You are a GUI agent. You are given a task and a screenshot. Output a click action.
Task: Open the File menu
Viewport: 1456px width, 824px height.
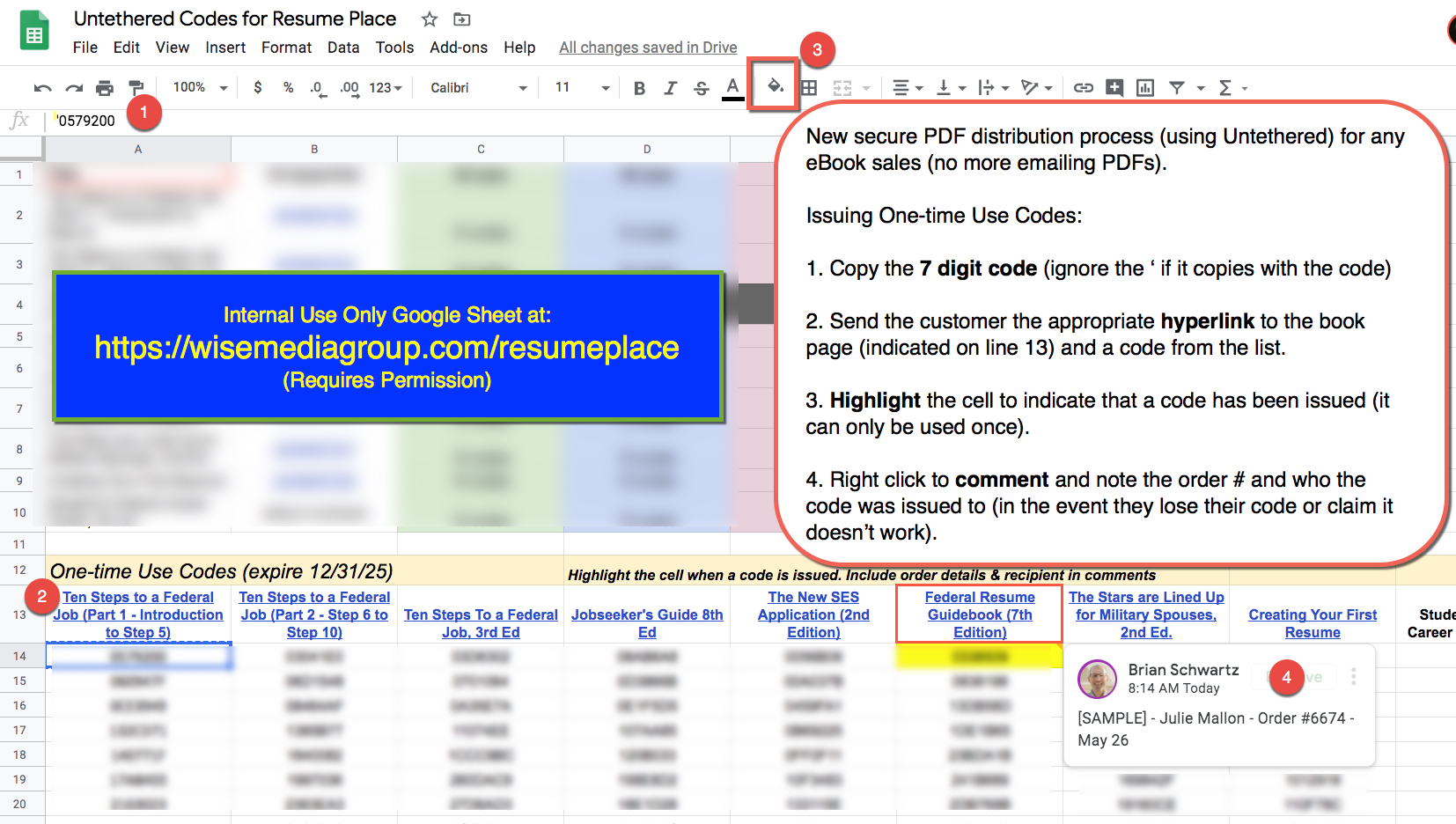85,48
